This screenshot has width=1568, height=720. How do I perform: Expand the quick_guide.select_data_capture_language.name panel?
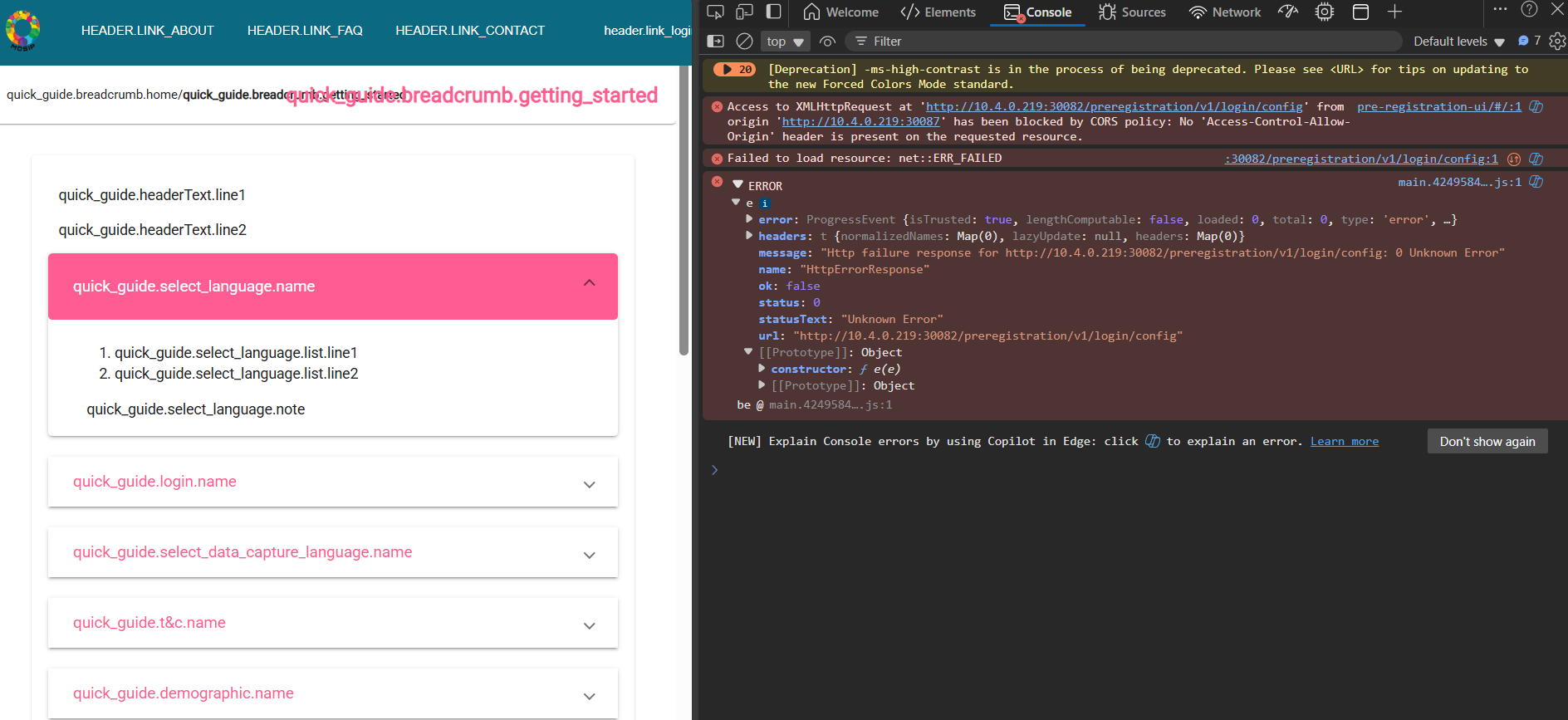coord(333,552)
